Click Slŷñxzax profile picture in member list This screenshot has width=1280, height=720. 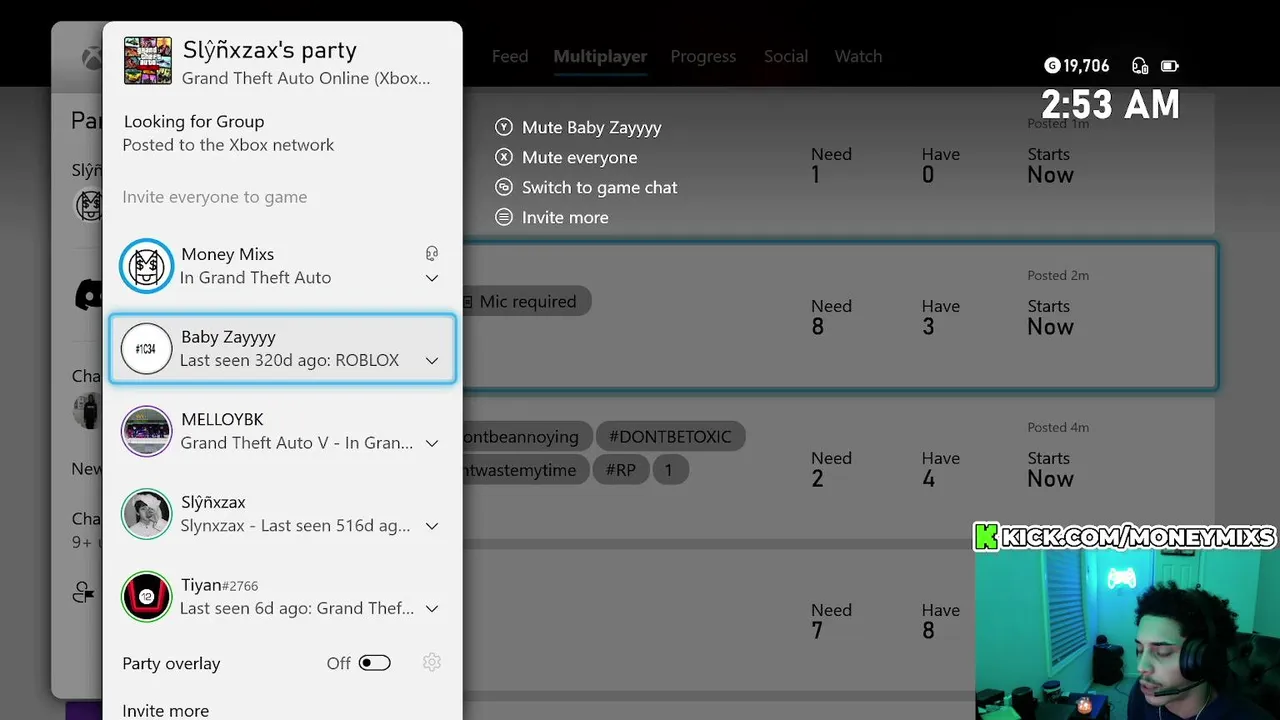pyautogui.click(x=146, y=514)
